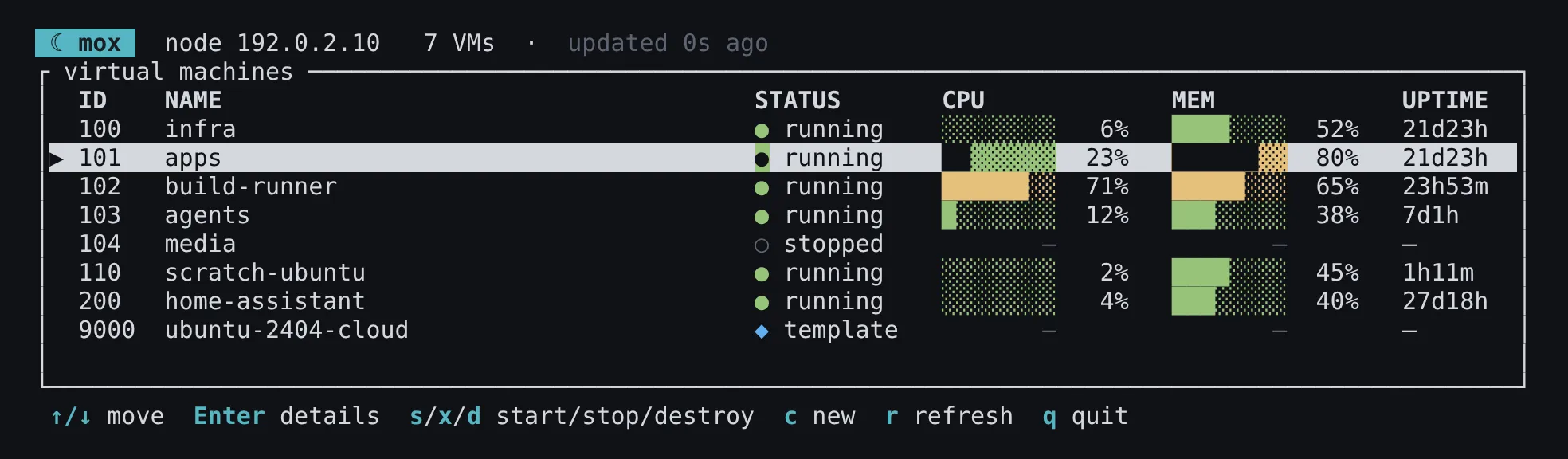Select the home-assistant VM name

click(x=265, y=301)
